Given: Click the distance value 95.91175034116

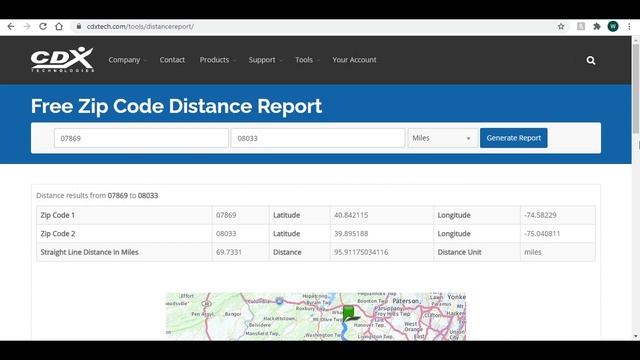Looking at the screenshot, I should 361,252.
